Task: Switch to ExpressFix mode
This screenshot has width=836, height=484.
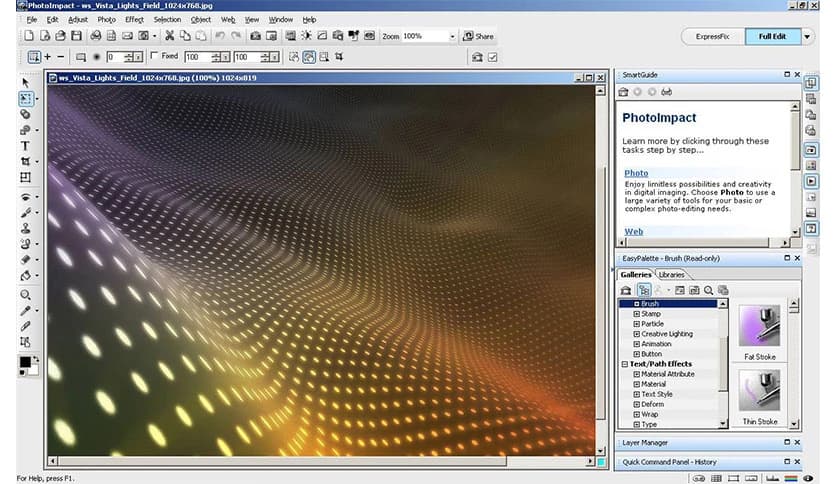Action: point(712,36)
